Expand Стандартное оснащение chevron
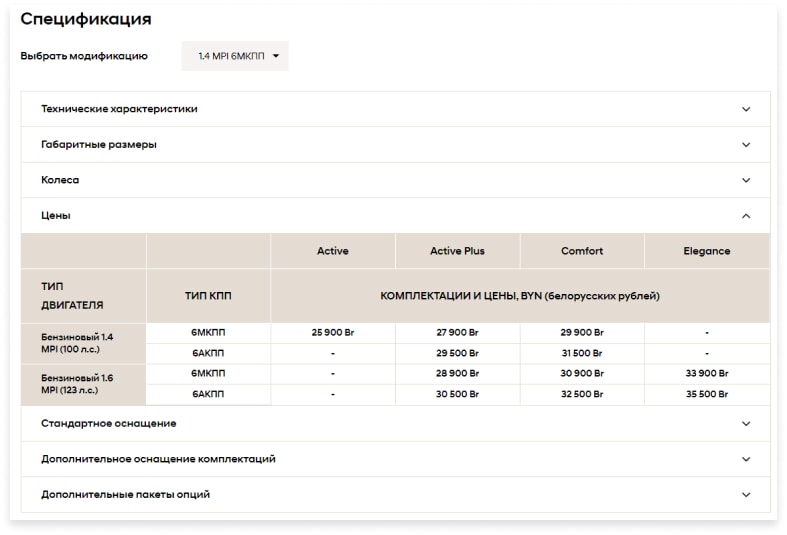This screenshot has height=535, width=787. click(746, 424)
